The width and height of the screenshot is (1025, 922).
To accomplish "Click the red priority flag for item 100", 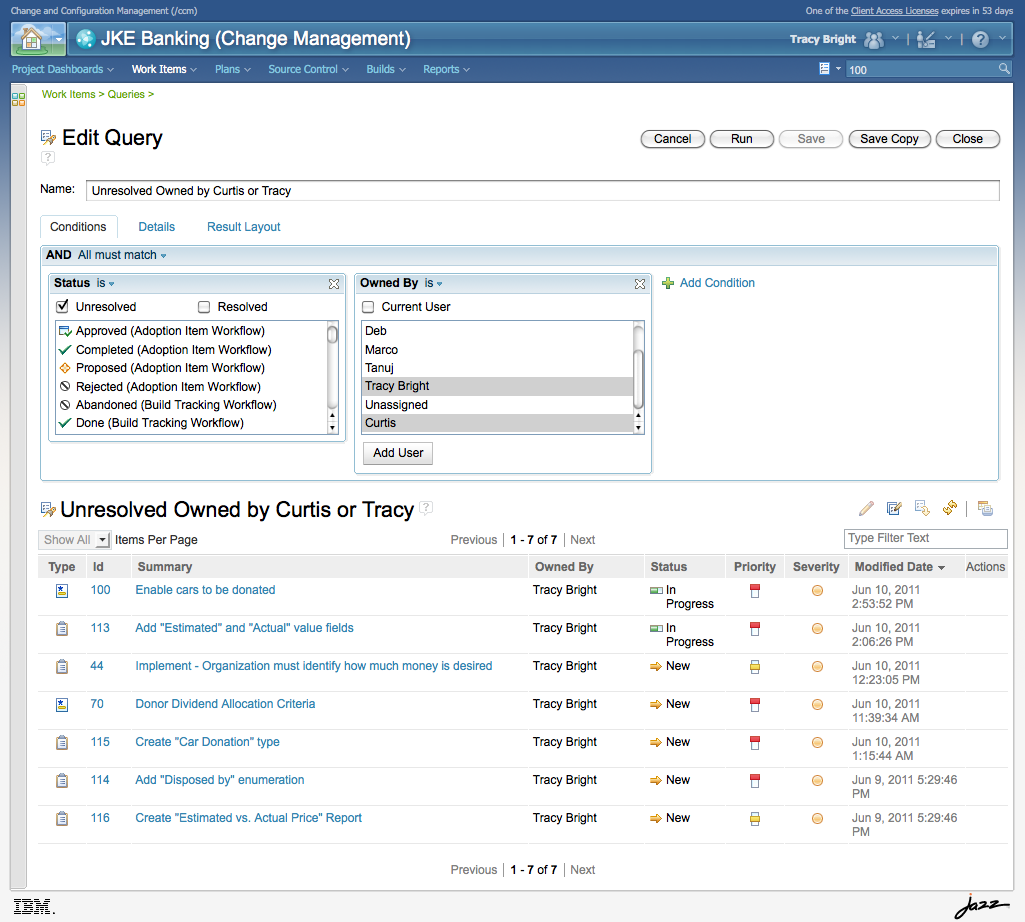I will tap(755, 591).
